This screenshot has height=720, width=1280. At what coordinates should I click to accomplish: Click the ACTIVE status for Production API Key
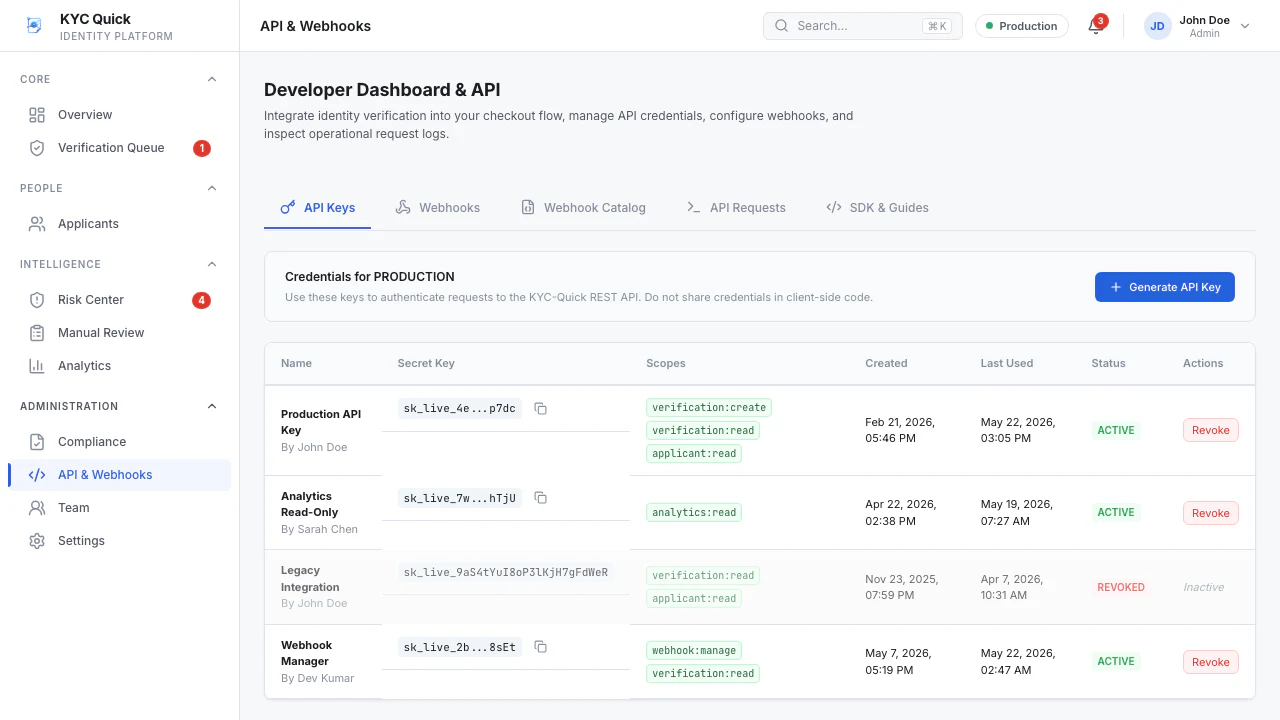(x=1116, y=431)
